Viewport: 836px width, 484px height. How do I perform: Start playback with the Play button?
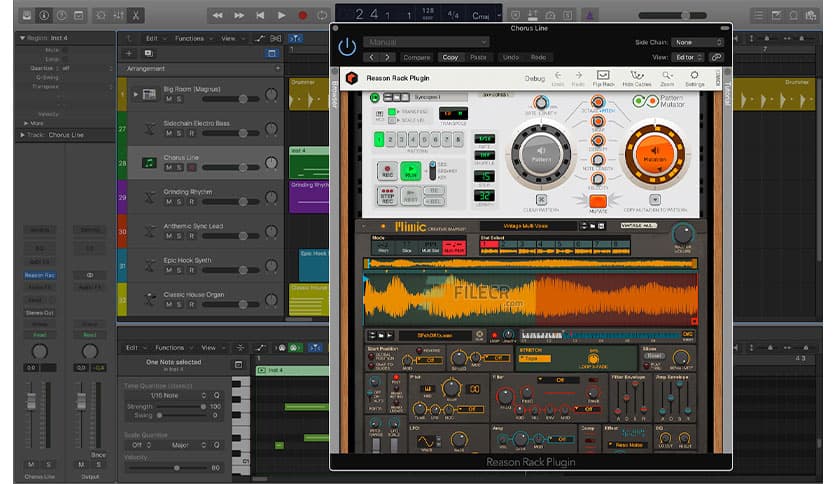tap(281, 15)
